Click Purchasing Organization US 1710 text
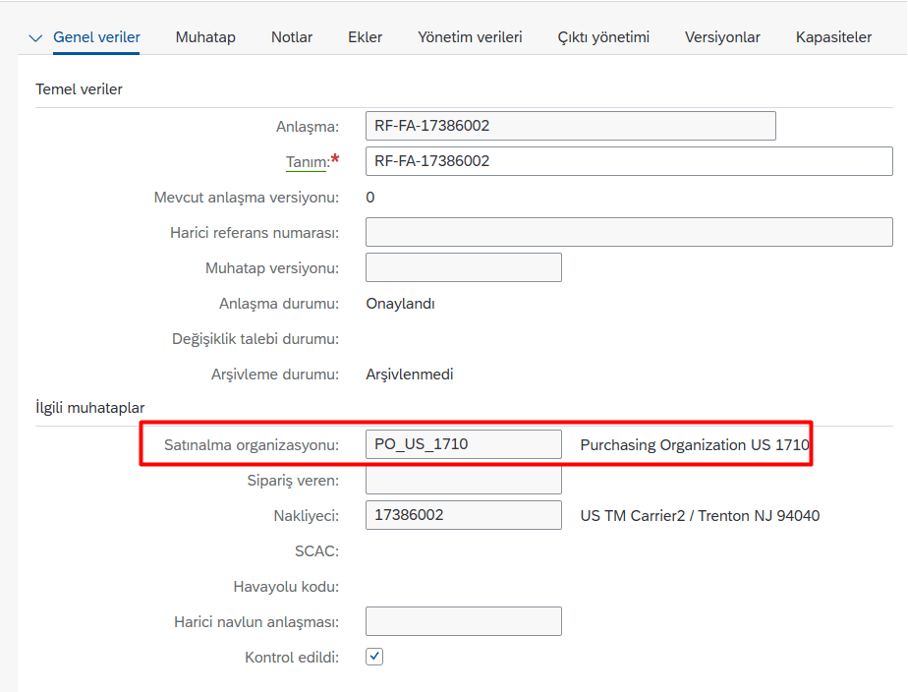Image resolution: width=908 pixels, height=692 pixels. (x=694, y=445)
